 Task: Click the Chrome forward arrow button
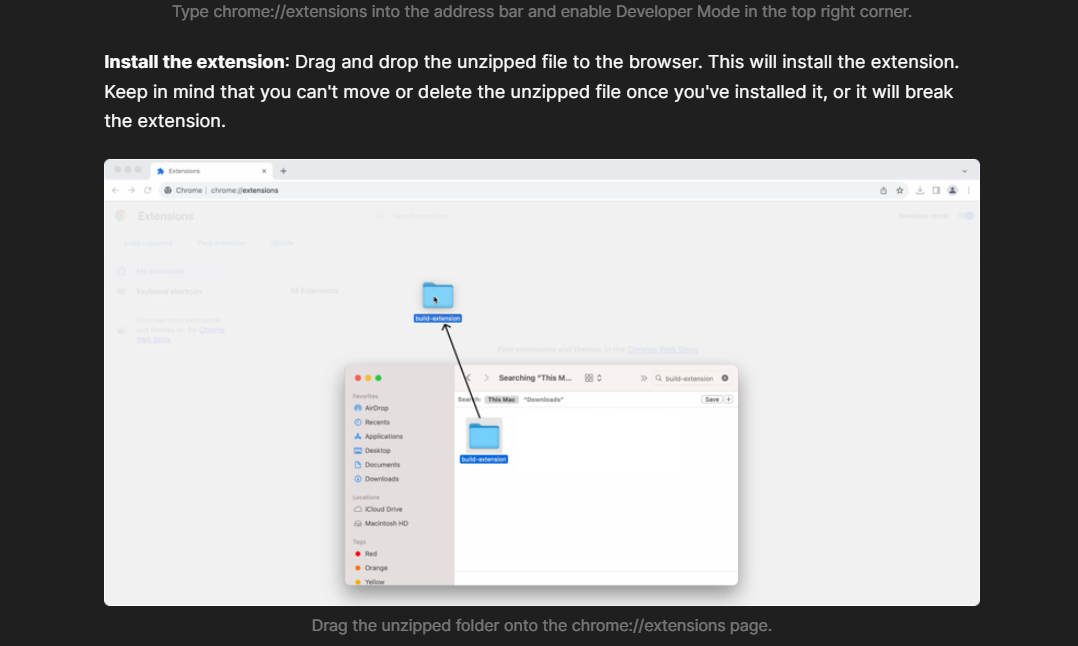coord(131,190)
